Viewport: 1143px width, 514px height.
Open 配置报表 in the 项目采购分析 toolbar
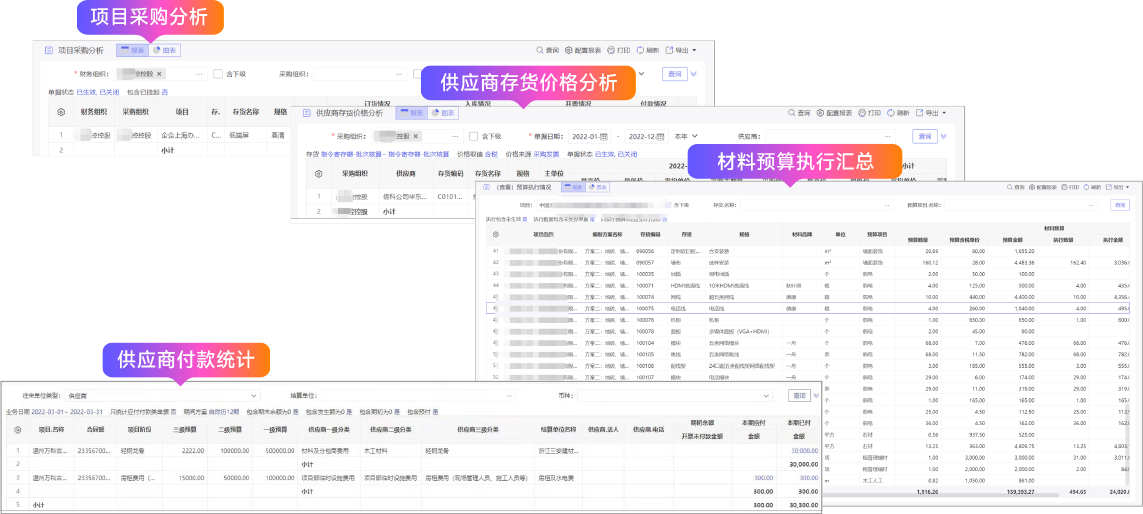(568, 50)
